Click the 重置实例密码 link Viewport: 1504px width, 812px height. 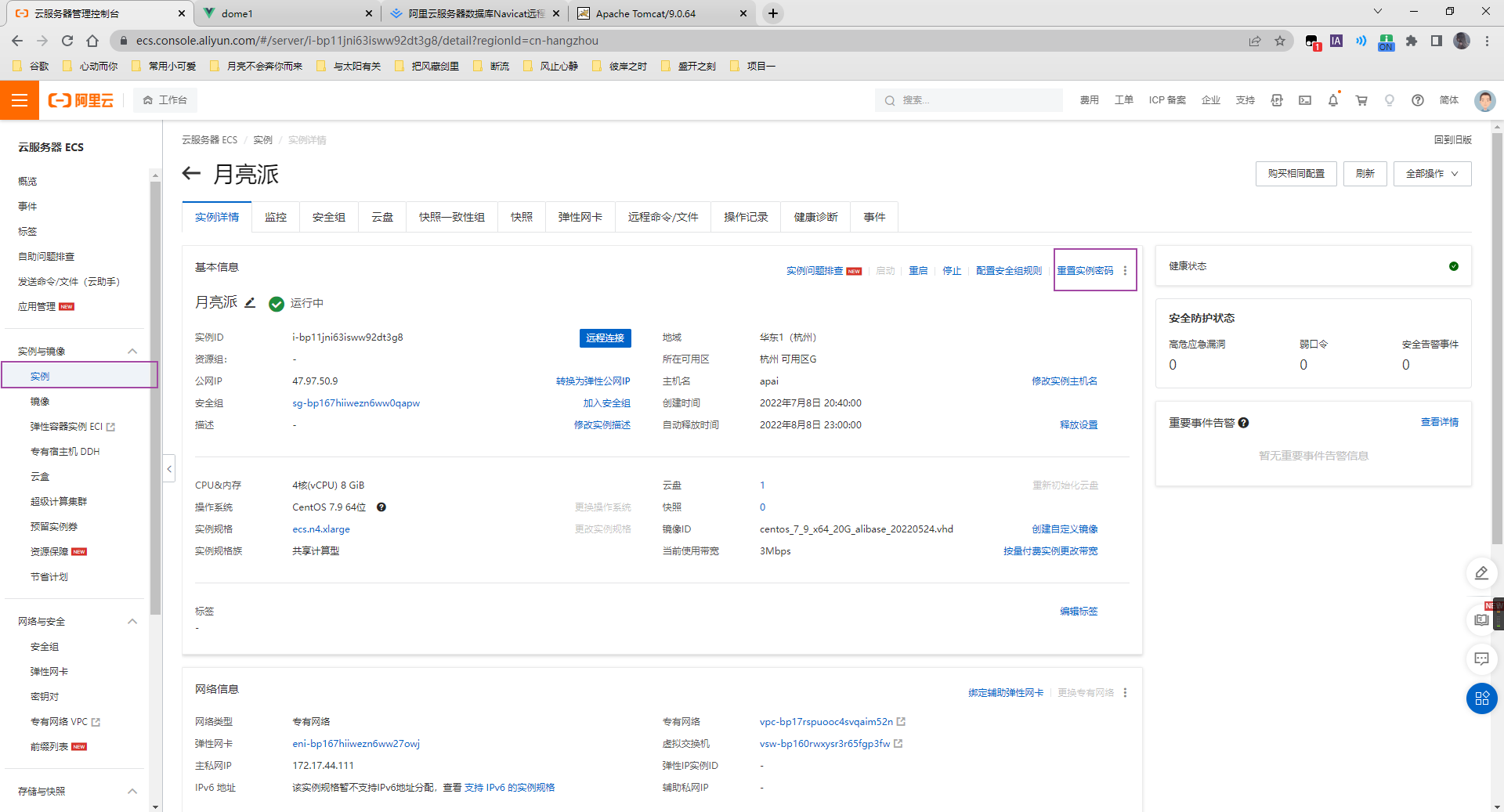[1085, 271]
